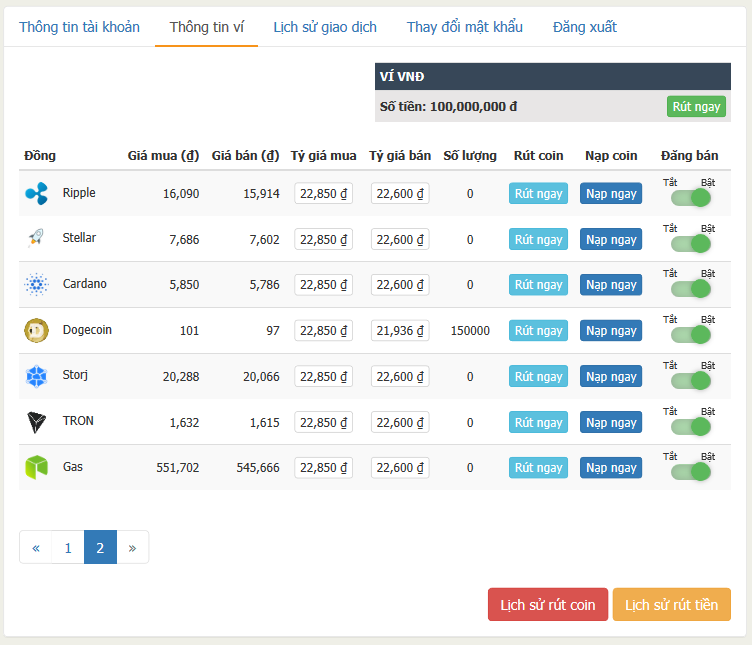The height and width of the screenshot is (645, 752).
Task: Edit Dogecoin Tỷ giá bán 21,936 field
Action: click(400, 330)
